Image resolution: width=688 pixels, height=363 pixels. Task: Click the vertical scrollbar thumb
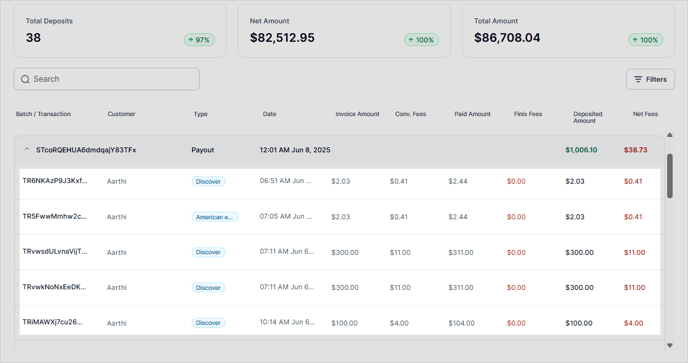coord(670,176)
